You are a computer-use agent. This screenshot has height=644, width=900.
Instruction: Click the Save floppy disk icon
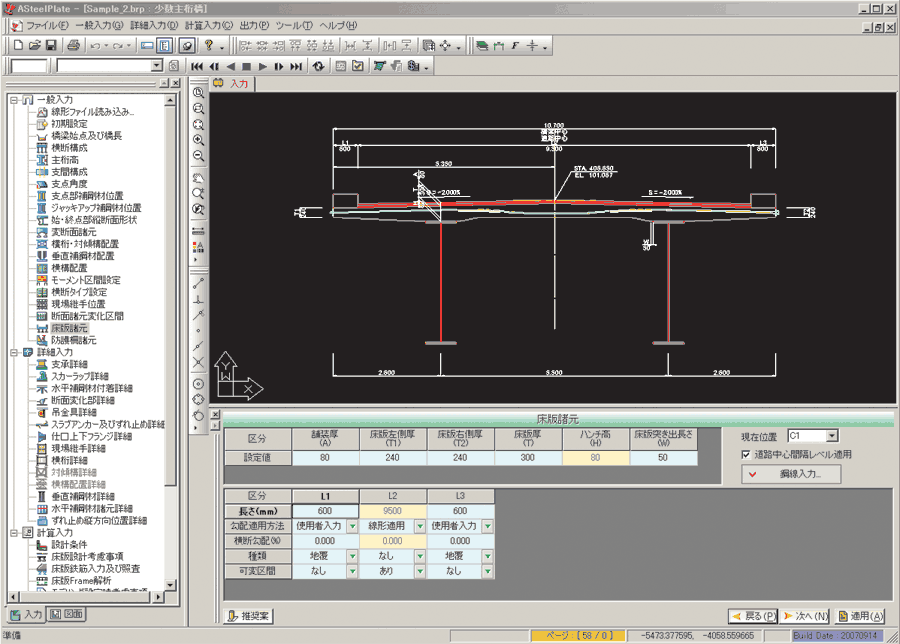51,45
